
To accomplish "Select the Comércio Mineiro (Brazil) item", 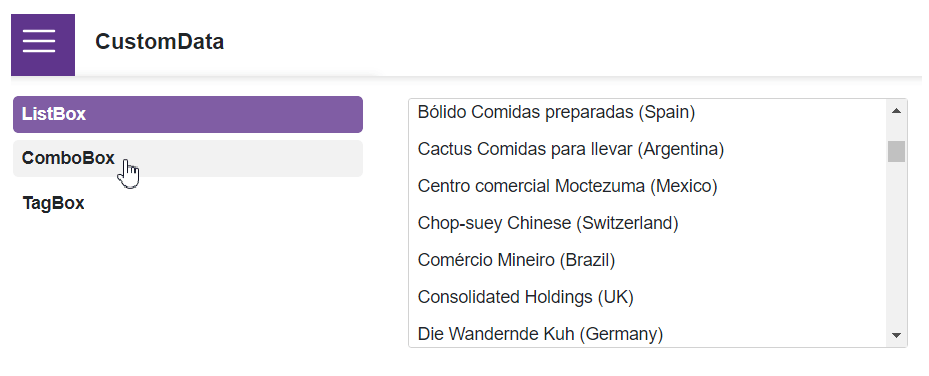I will 648,260.
